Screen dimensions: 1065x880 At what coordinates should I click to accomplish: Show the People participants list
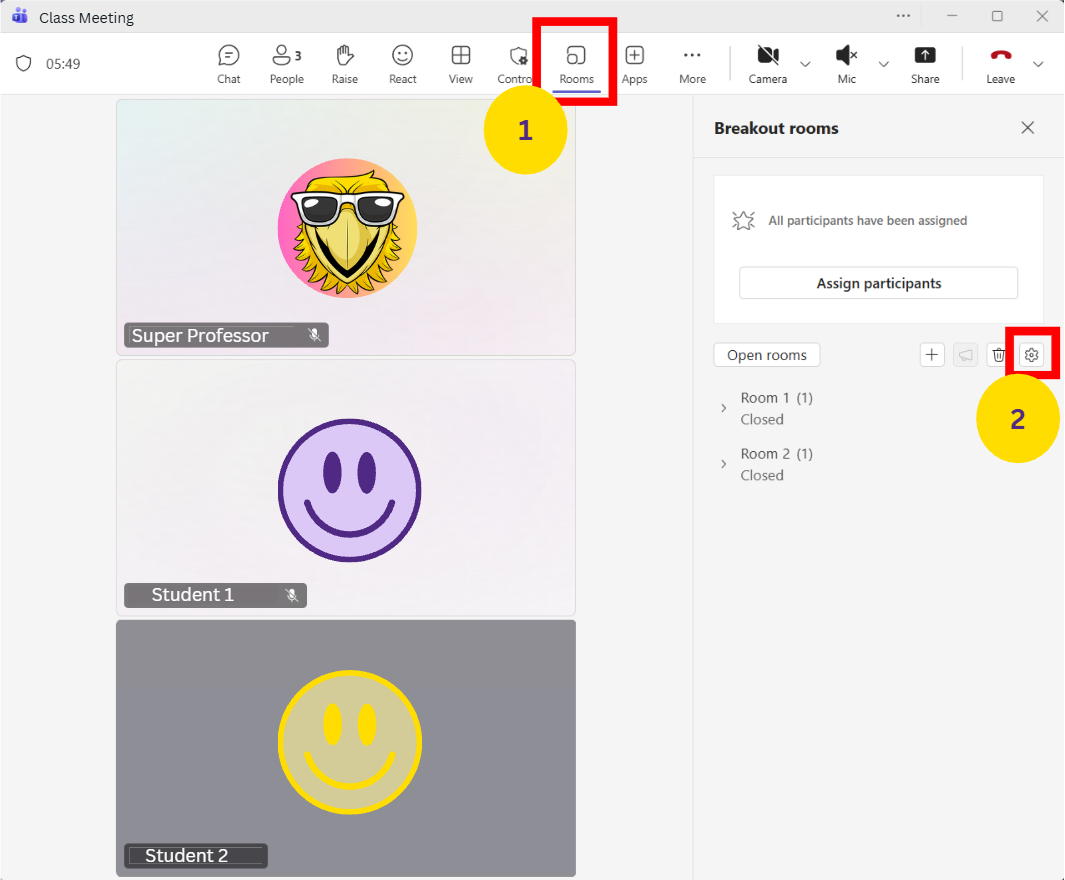286,63
